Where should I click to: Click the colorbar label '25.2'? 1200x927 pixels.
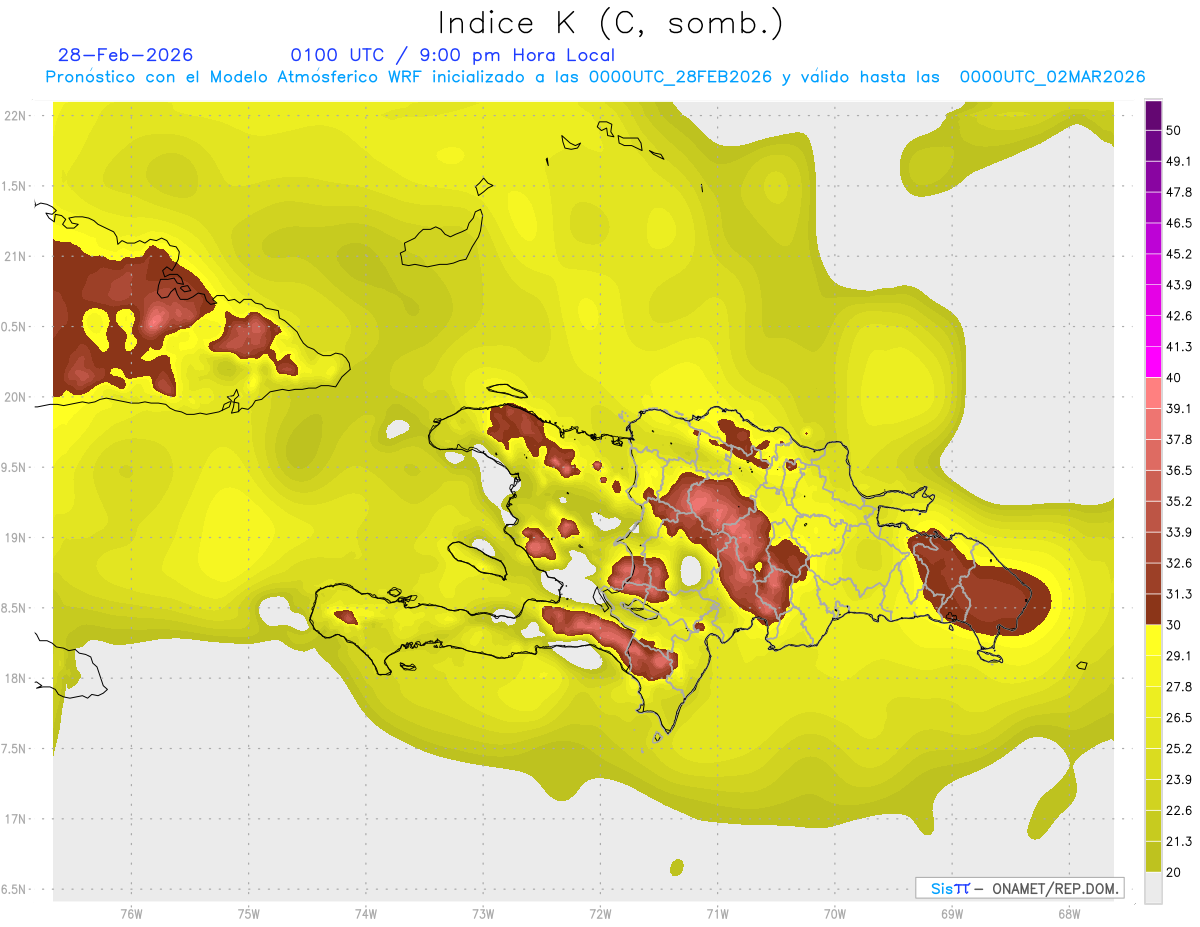[x=1178, y=748]
